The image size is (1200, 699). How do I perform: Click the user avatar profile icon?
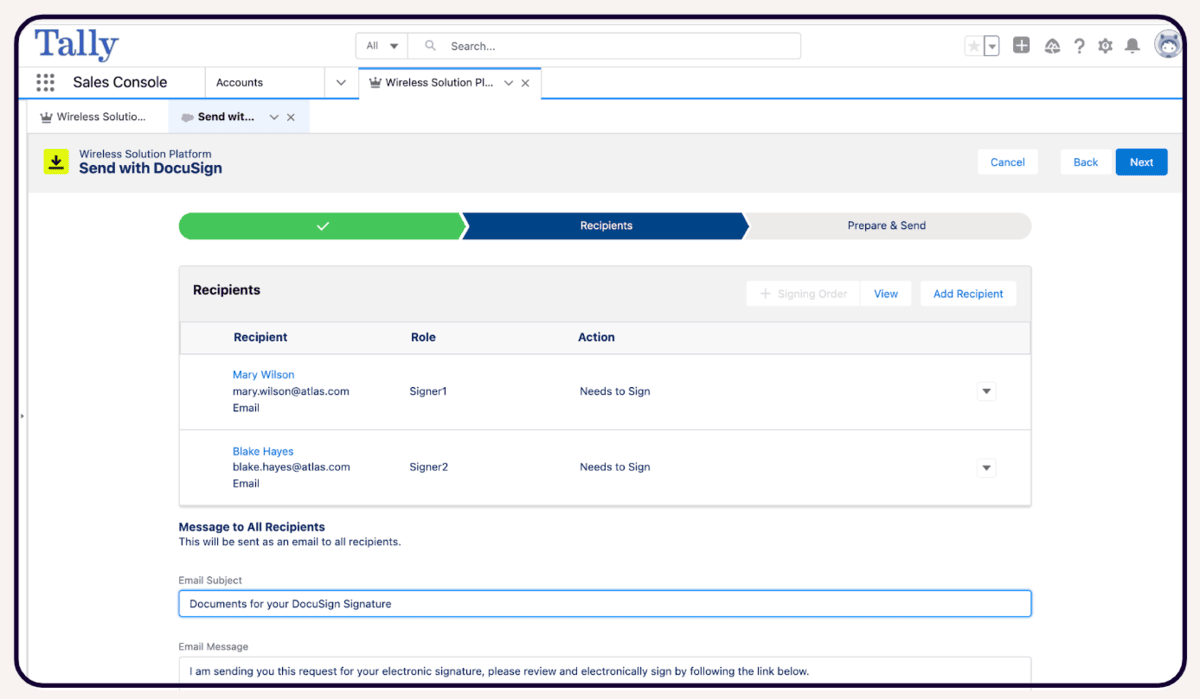coord(1166,45)
